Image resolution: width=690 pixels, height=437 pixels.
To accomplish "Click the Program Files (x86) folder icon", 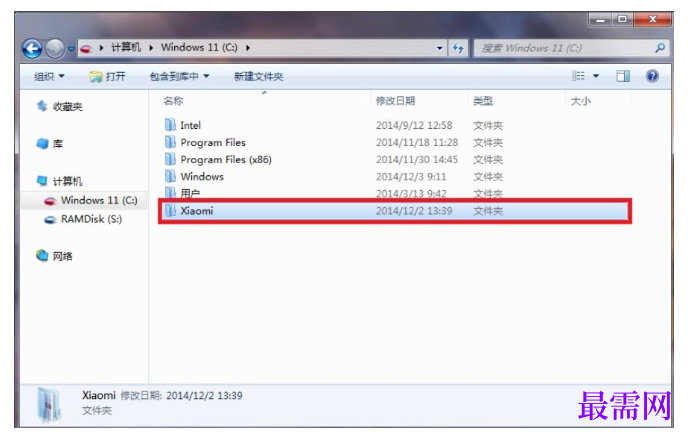I will [x=170, y=159].
